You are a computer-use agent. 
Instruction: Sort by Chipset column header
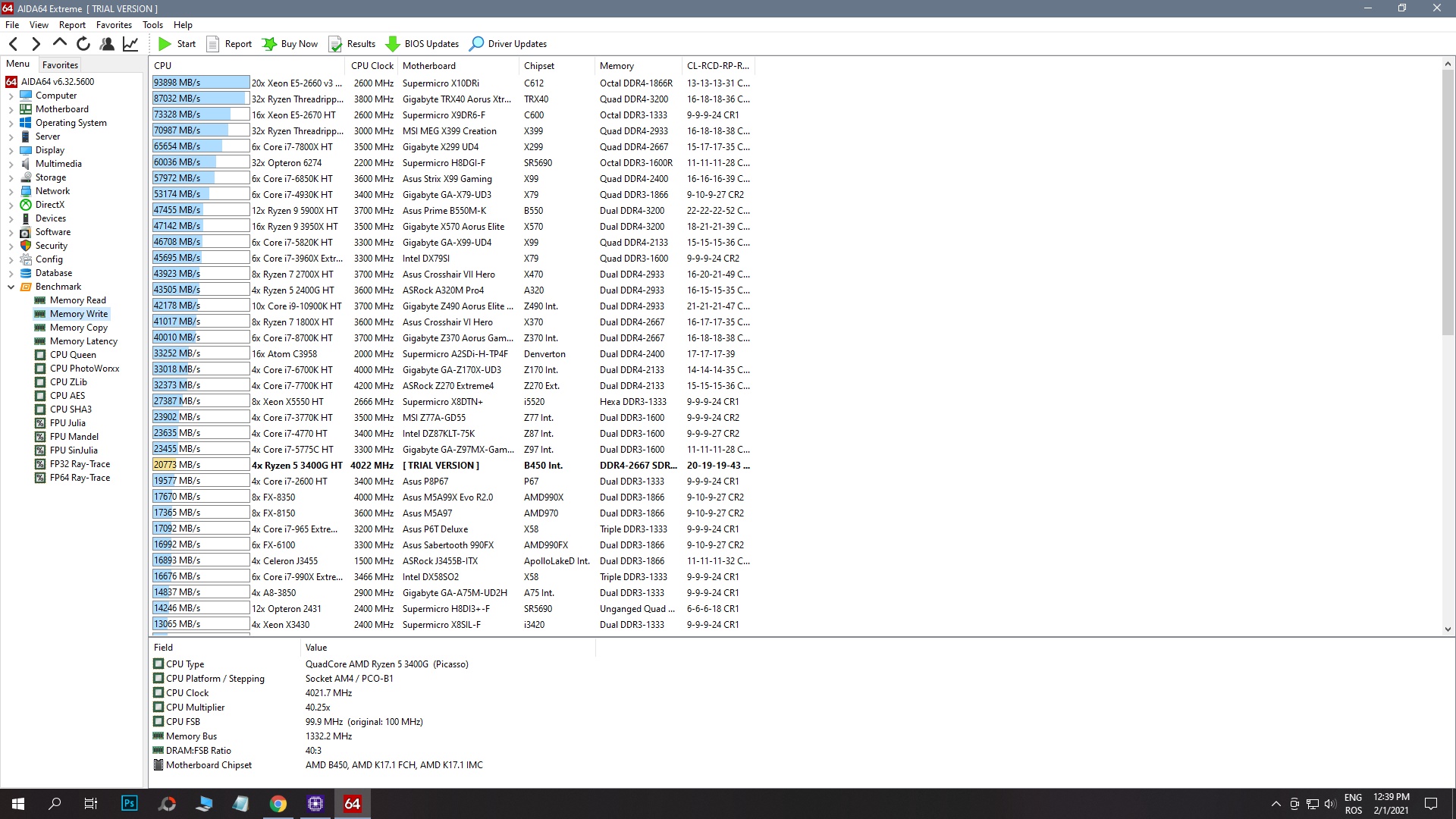557,66
